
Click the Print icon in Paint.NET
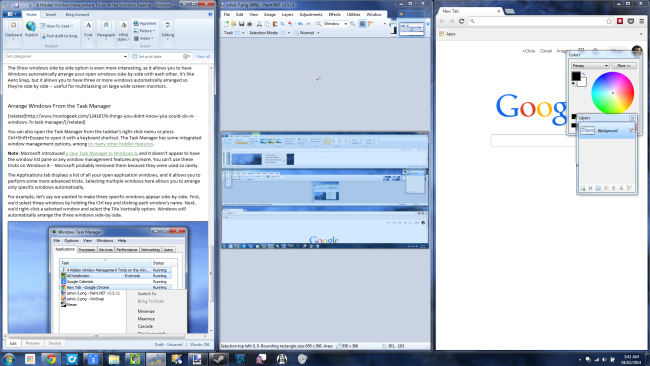pyautogui.click(x=249, y=24)
